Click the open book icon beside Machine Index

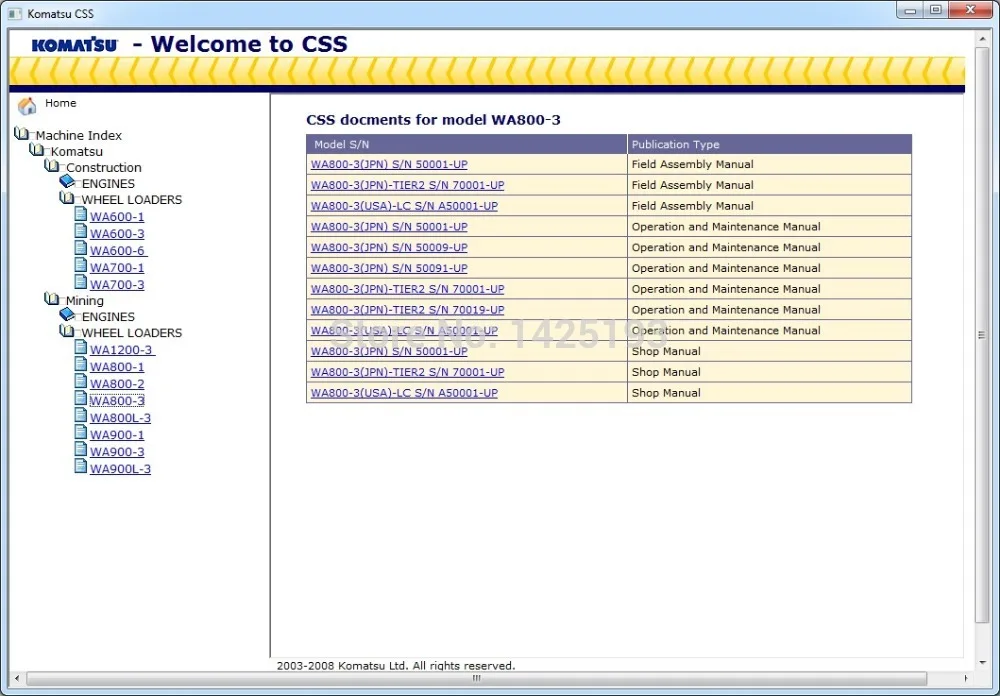(x=22, y=133)
